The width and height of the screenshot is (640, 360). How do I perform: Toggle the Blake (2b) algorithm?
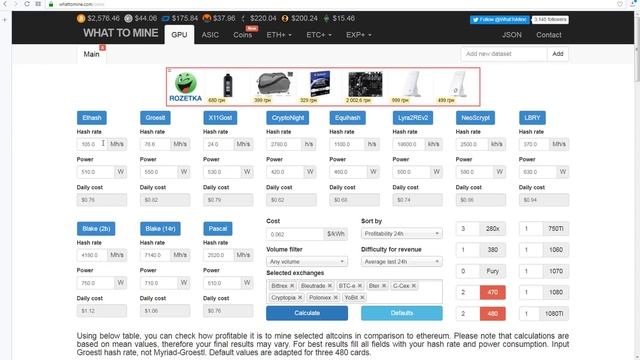(96, 229)
